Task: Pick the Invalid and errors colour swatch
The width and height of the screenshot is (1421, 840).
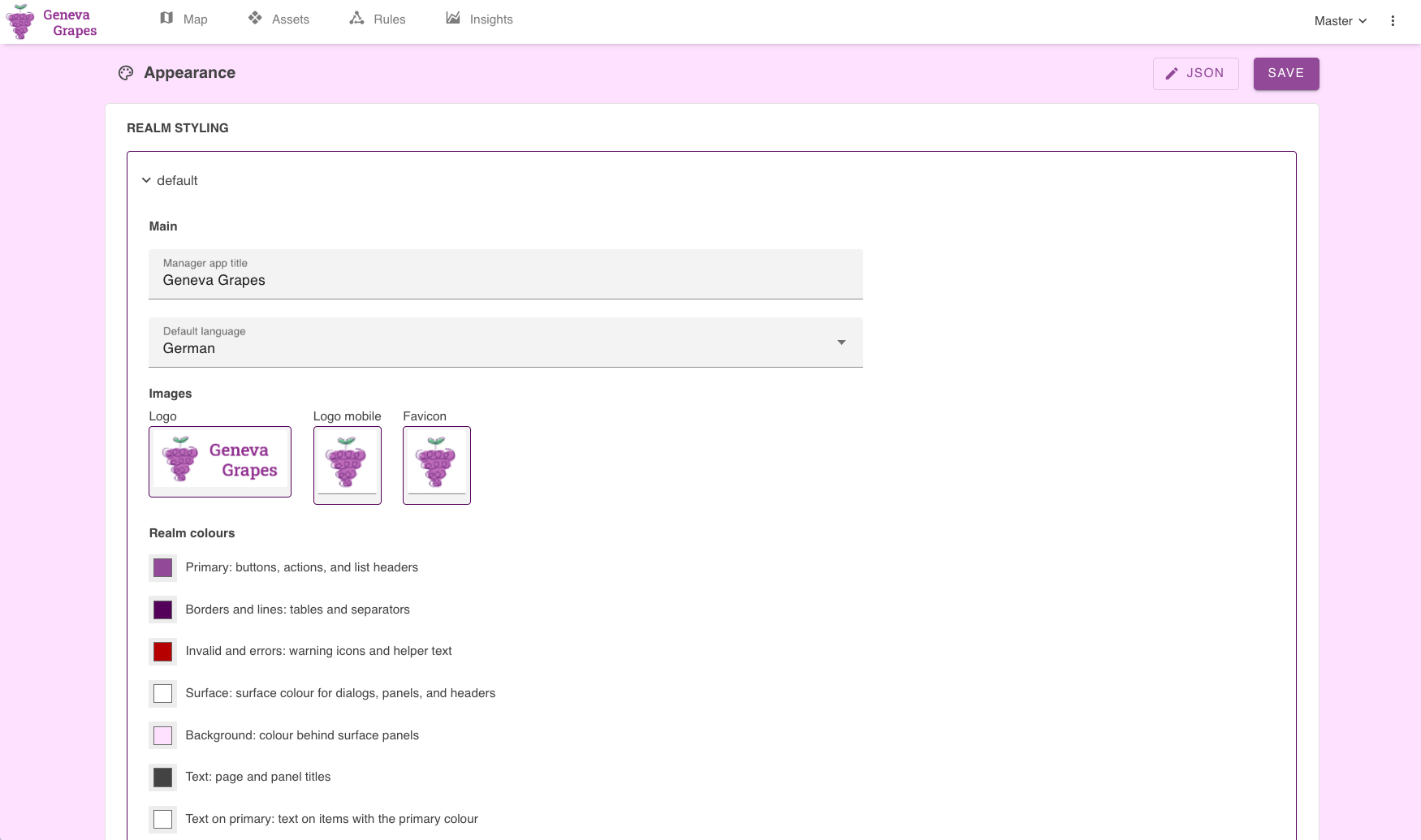Action: click(163, 651)
